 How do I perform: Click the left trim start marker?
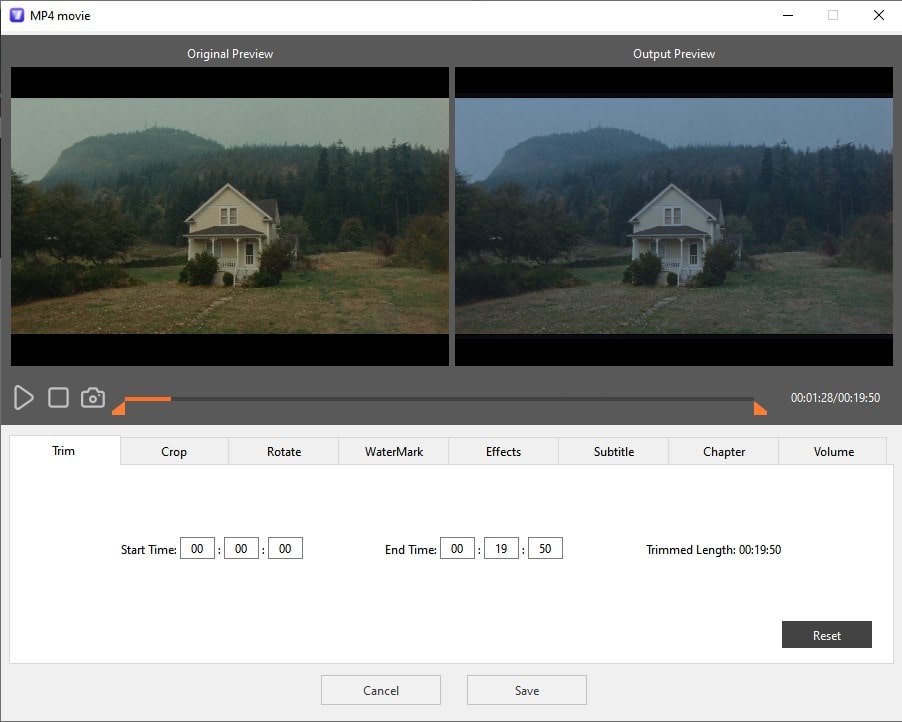click(118, 407)
